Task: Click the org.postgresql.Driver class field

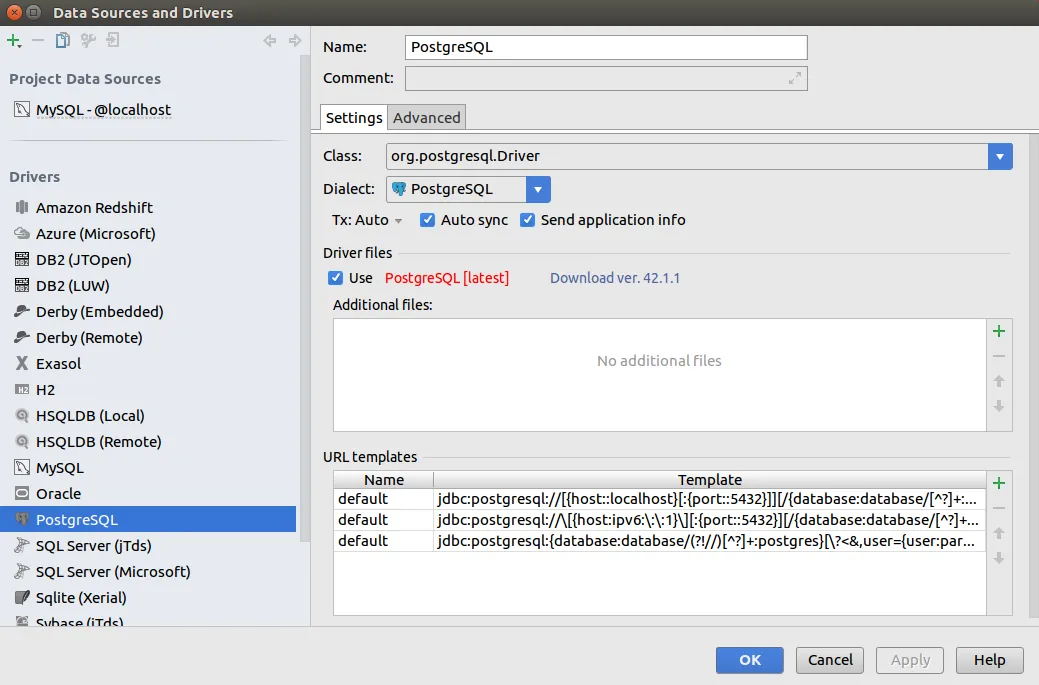Action: [686, 156]
